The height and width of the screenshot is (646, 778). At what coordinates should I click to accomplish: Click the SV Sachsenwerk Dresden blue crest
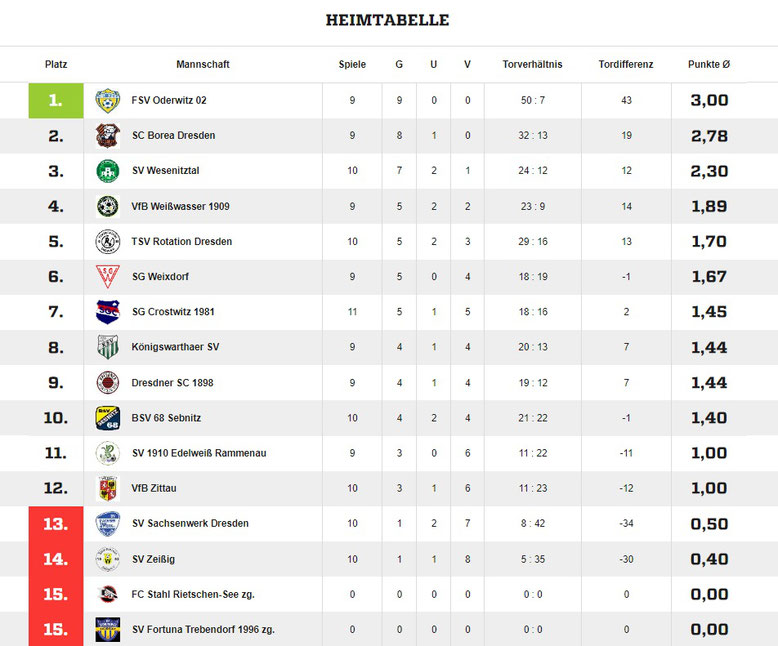click(108, 524)
